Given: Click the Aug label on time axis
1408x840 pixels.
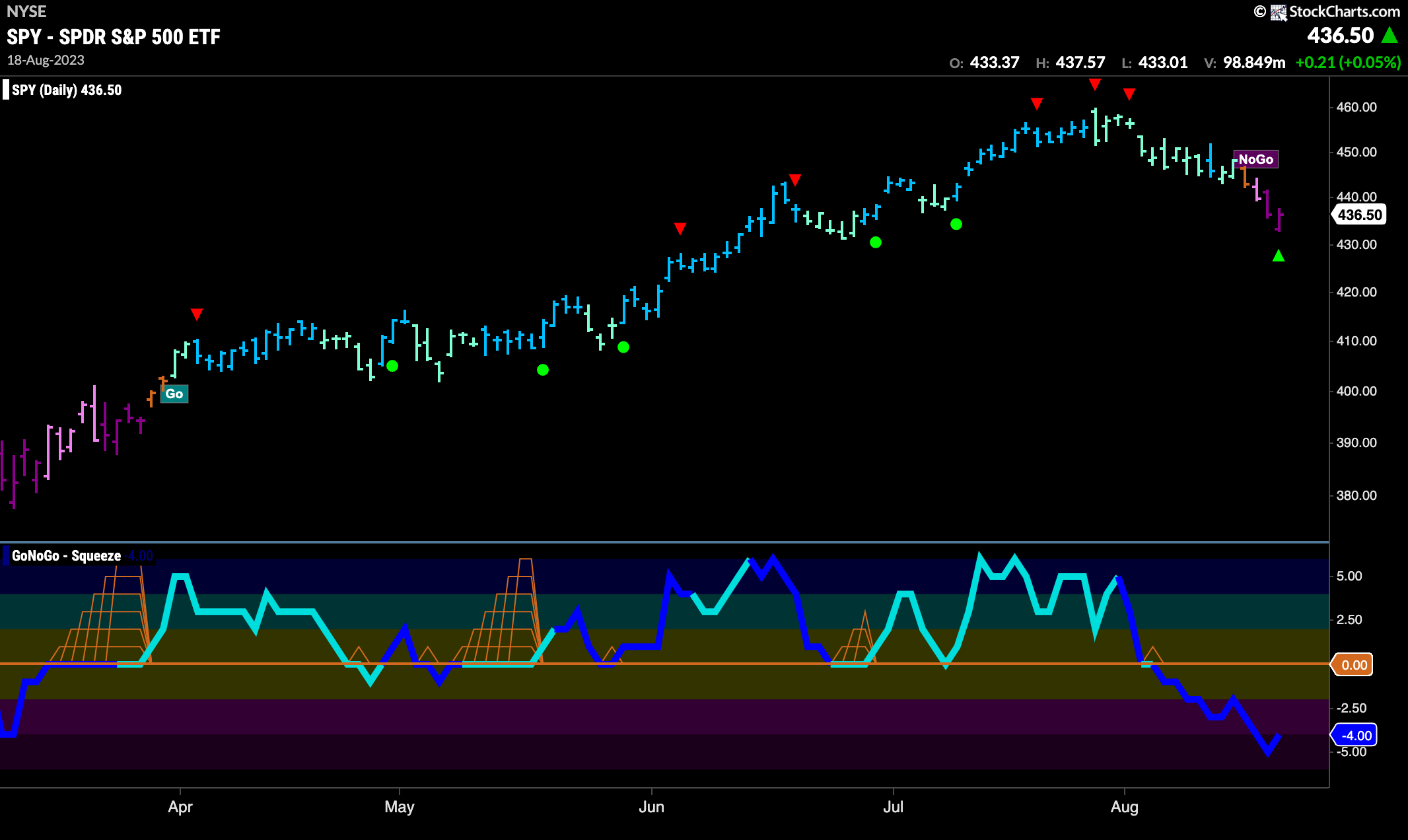Looking at the screenshot, I should click(x=1125, y=807).
